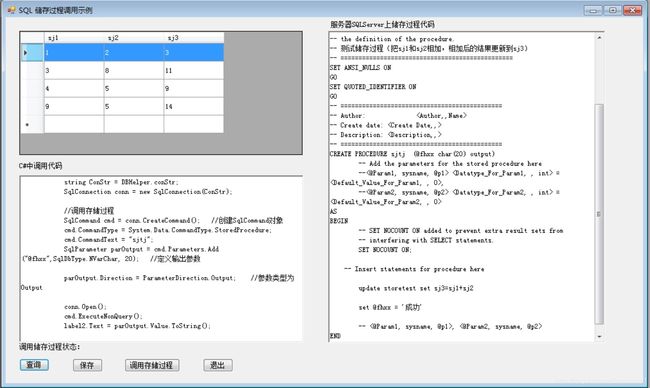Select sj3 cell in highlighted first row
Screen dimensions: 650x388
pos(194,53)
